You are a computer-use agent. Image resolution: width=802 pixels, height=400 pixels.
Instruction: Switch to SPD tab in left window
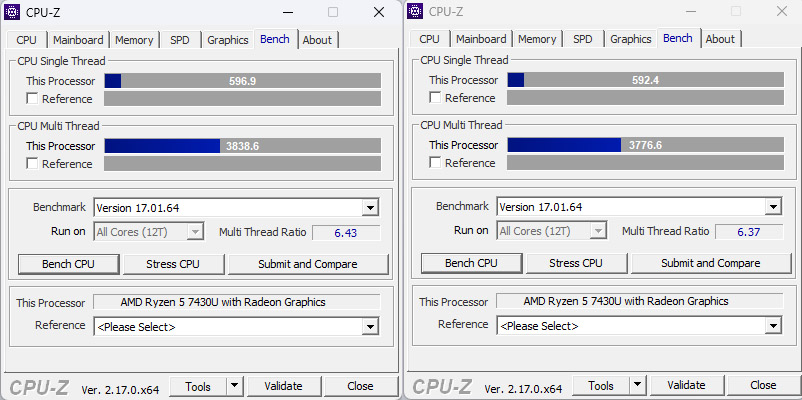click(180, 40)
